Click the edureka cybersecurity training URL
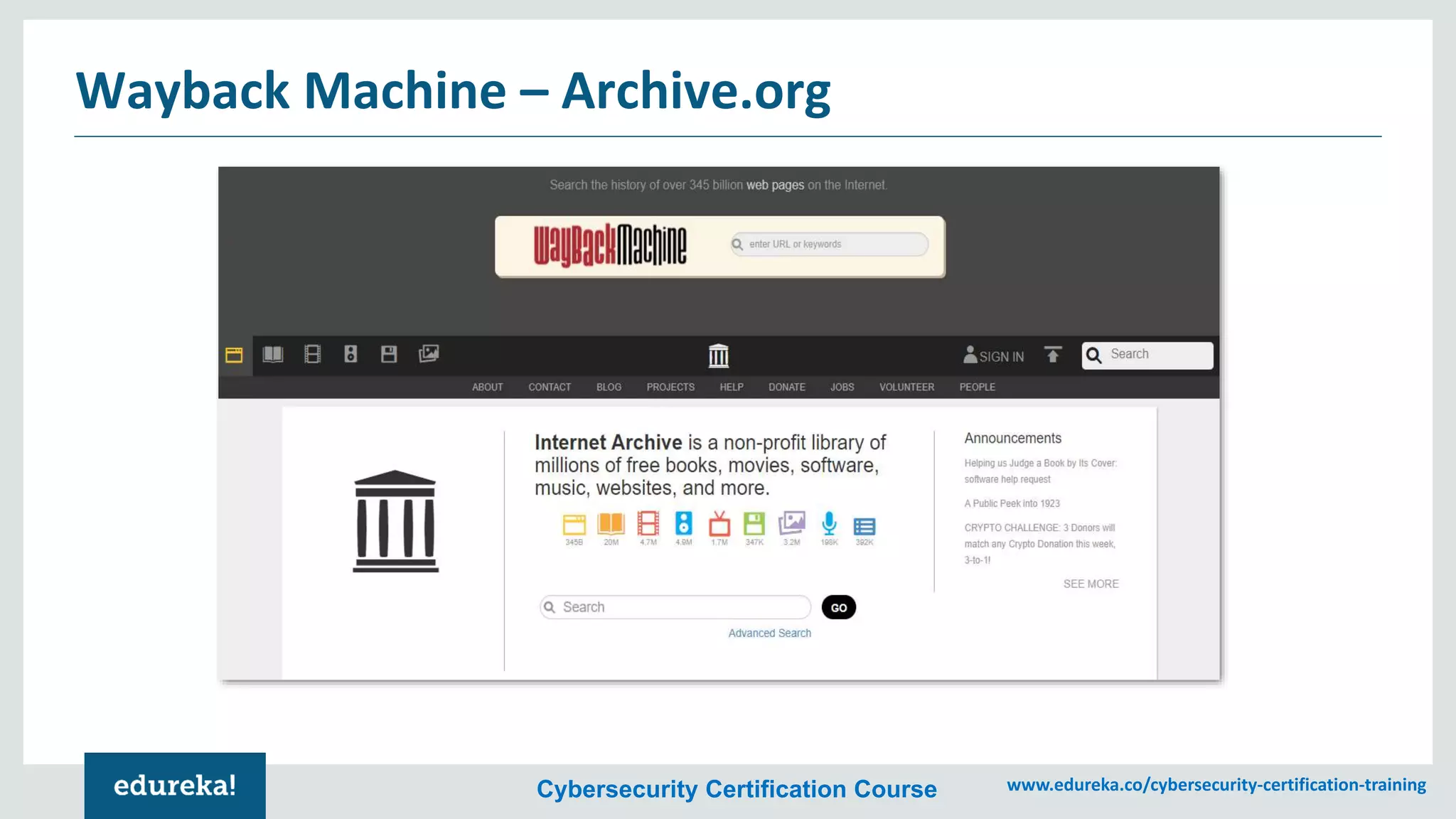1456x819 pixels. point(1216,786)
